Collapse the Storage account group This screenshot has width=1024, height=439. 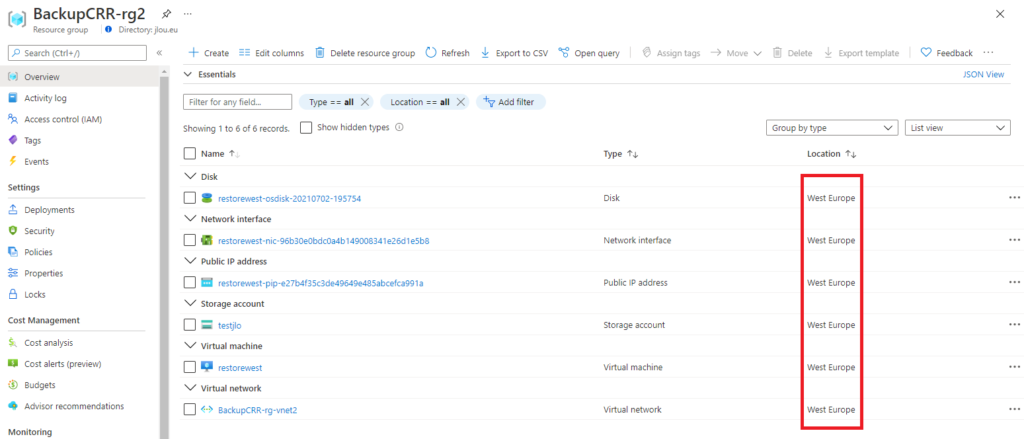(190, 304)
